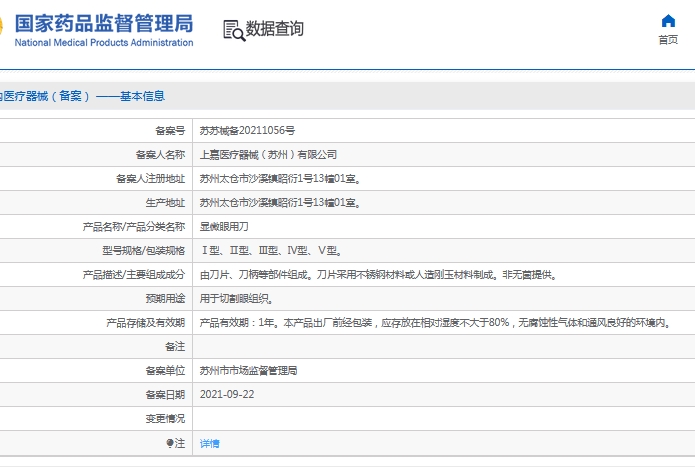Click the 备案人名称 row label
This screenshot has height=467, width=695.
pyautogui.click(x=160, y=155)
